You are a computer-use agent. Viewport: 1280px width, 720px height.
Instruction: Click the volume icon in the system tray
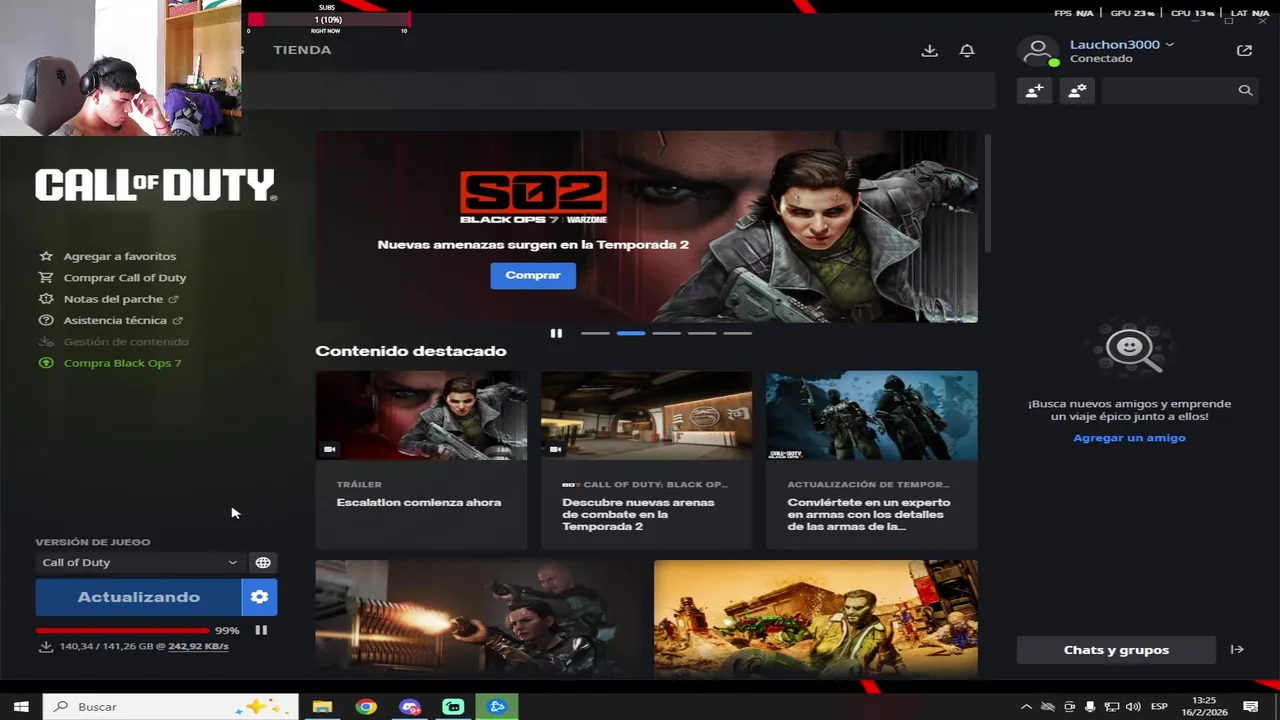[1132, 707]
